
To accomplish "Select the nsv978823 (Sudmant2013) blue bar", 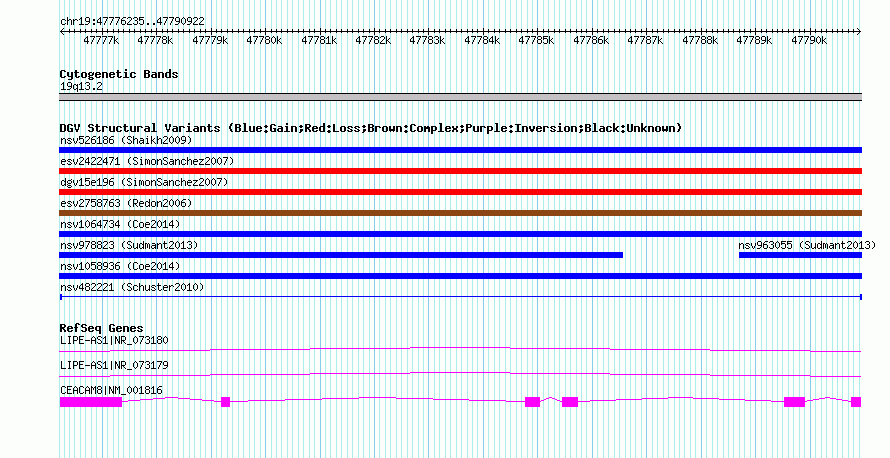I will click(341, 255).
